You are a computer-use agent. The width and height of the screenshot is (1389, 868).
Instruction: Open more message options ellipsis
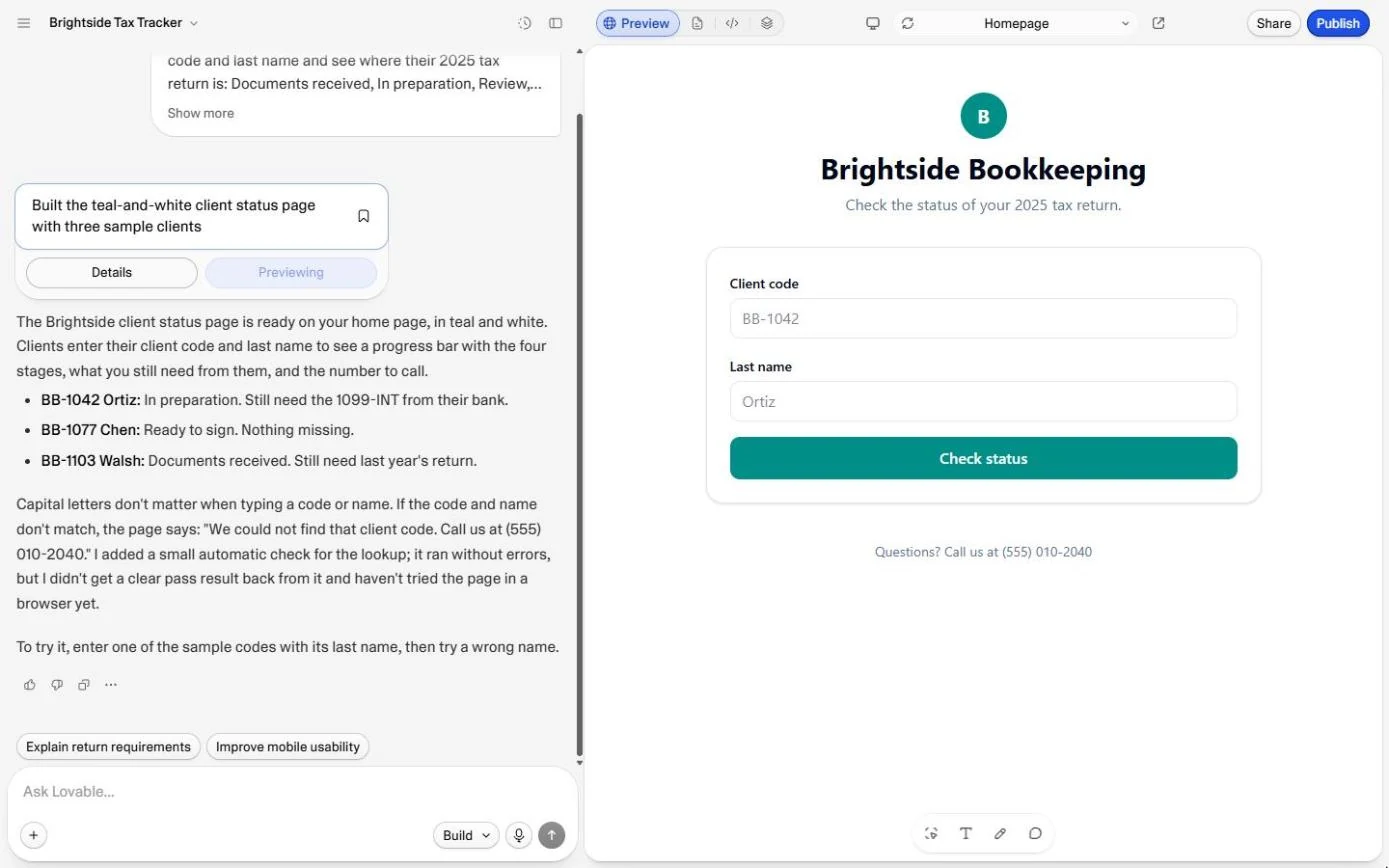coord(111,685)
